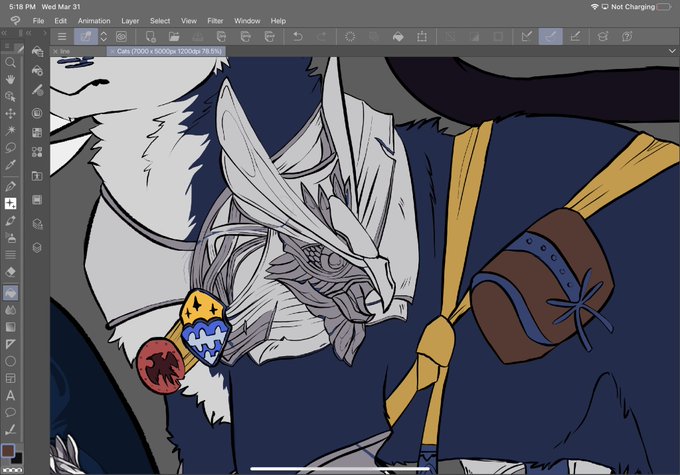Select the Text tool
This screenshot has height=475, width=680.
coord(10,396)
